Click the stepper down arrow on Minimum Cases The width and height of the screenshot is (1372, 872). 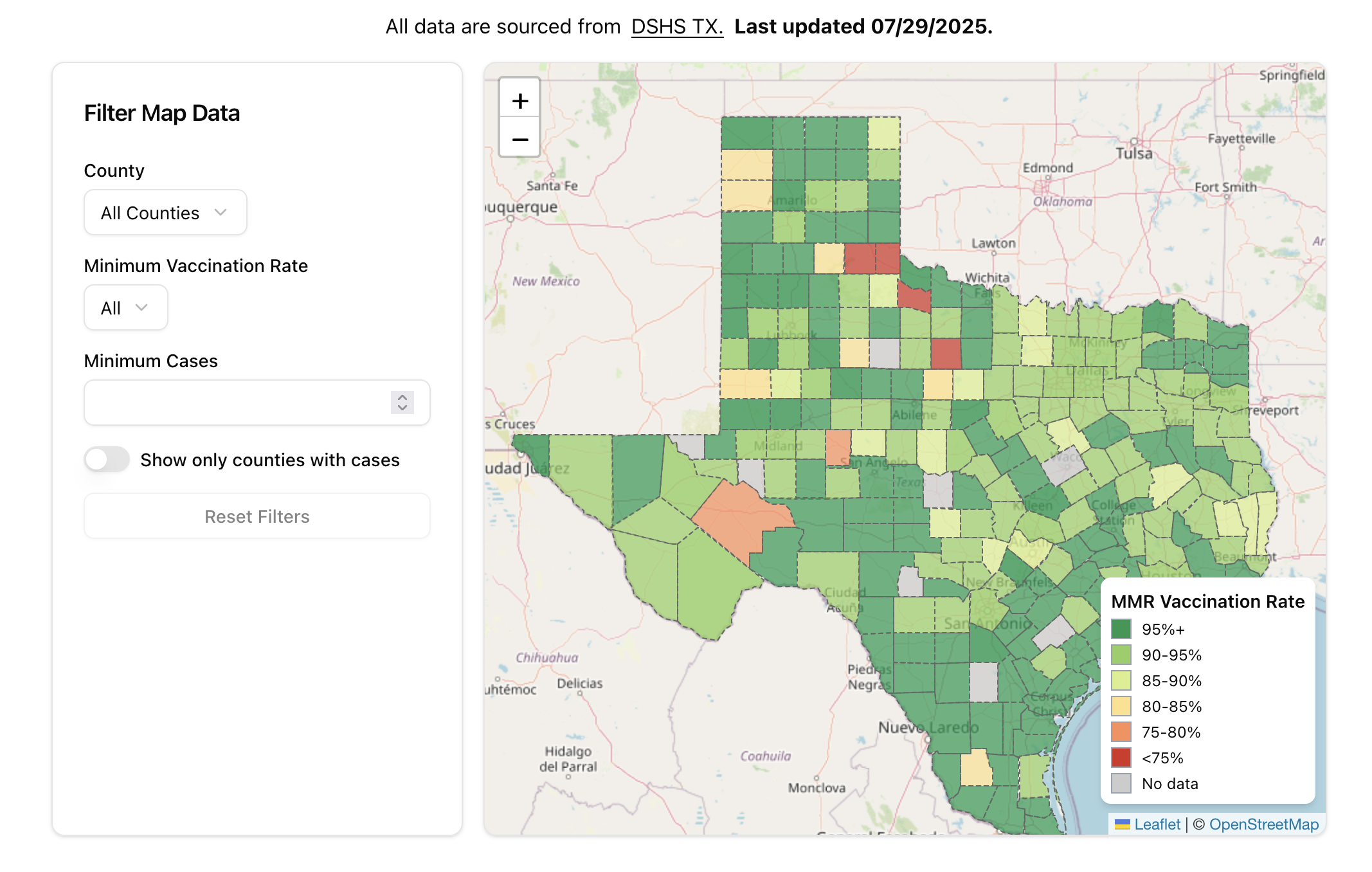[x=402, y=408]
